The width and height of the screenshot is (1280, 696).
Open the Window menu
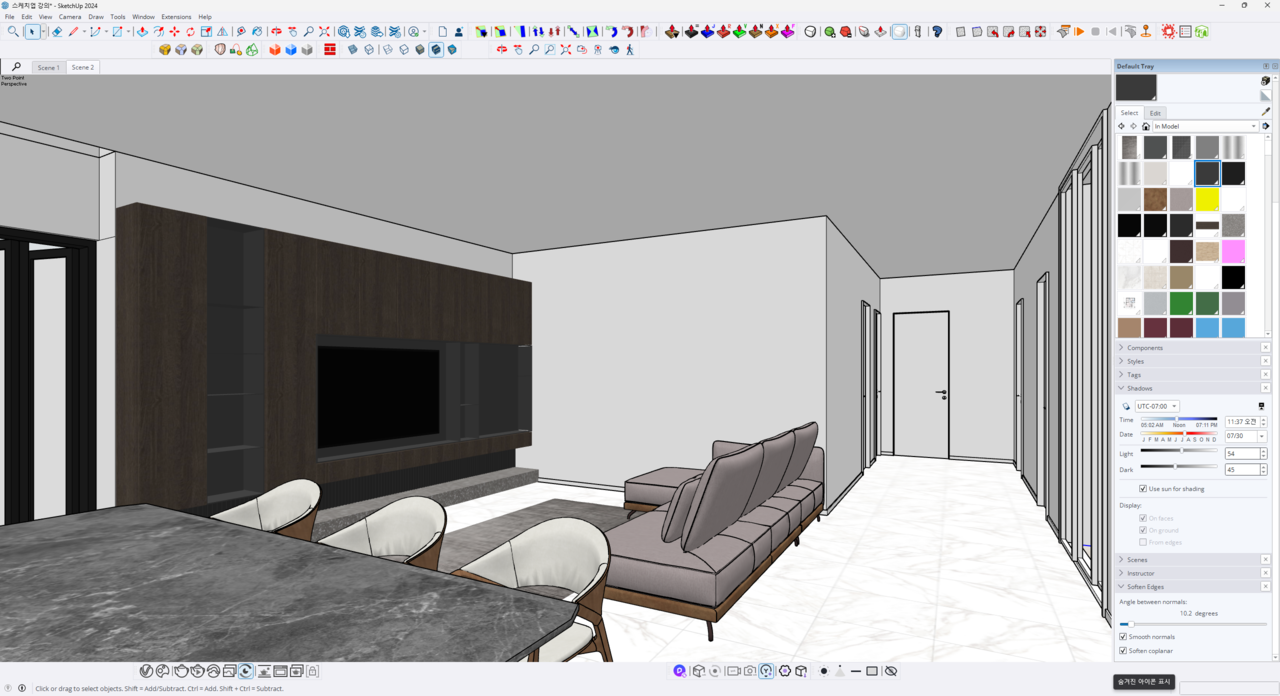pos(143,17)
